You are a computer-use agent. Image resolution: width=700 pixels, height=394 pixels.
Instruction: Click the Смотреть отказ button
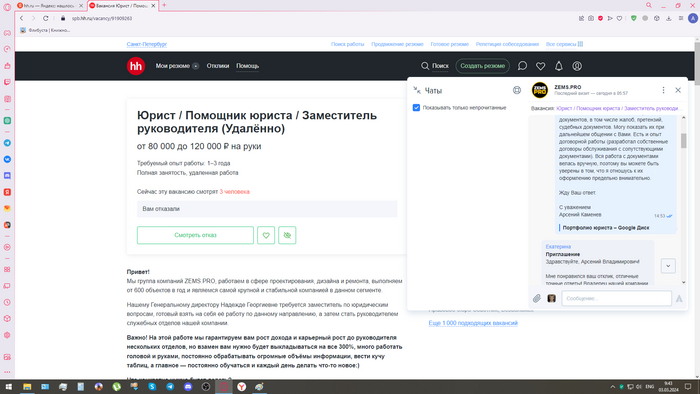point(195,235)
